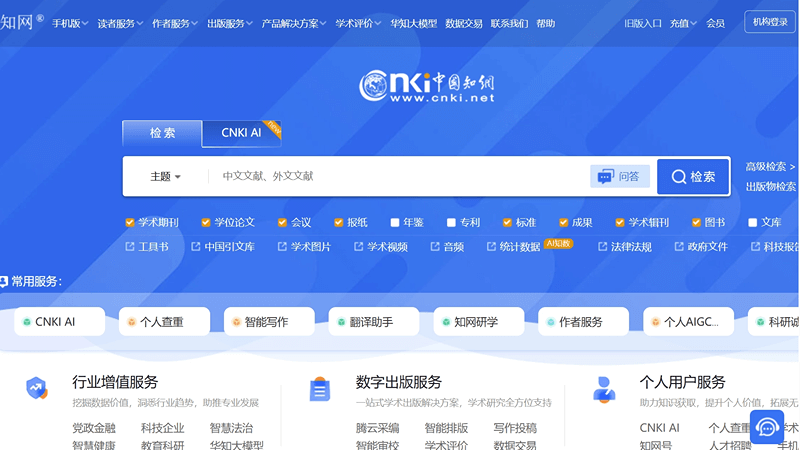Uncheck the 学位论文 checkbox
Viewport: 800px width, 450px height.
[x=206, y=222]
